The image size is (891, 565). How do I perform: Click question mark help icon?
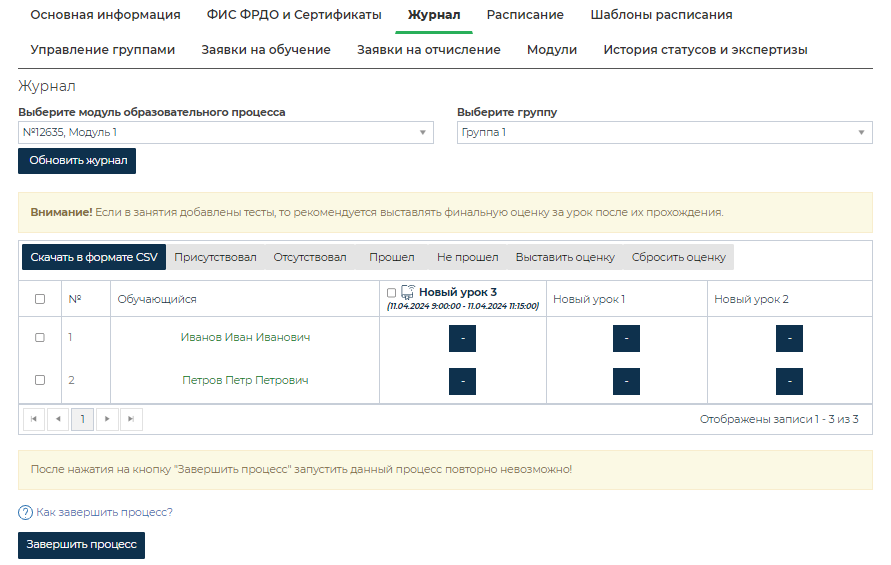(25, 513)
